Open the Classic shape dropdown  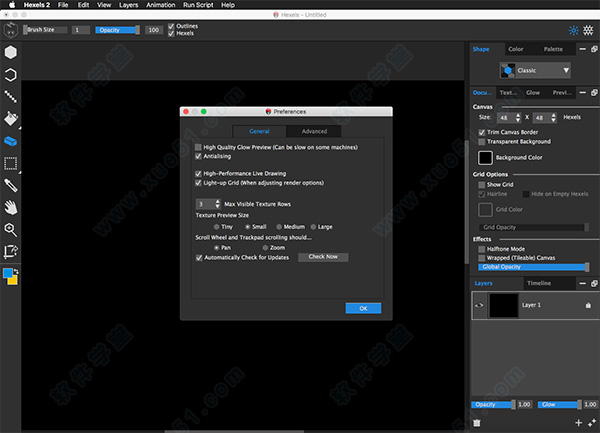coord(535,70)
